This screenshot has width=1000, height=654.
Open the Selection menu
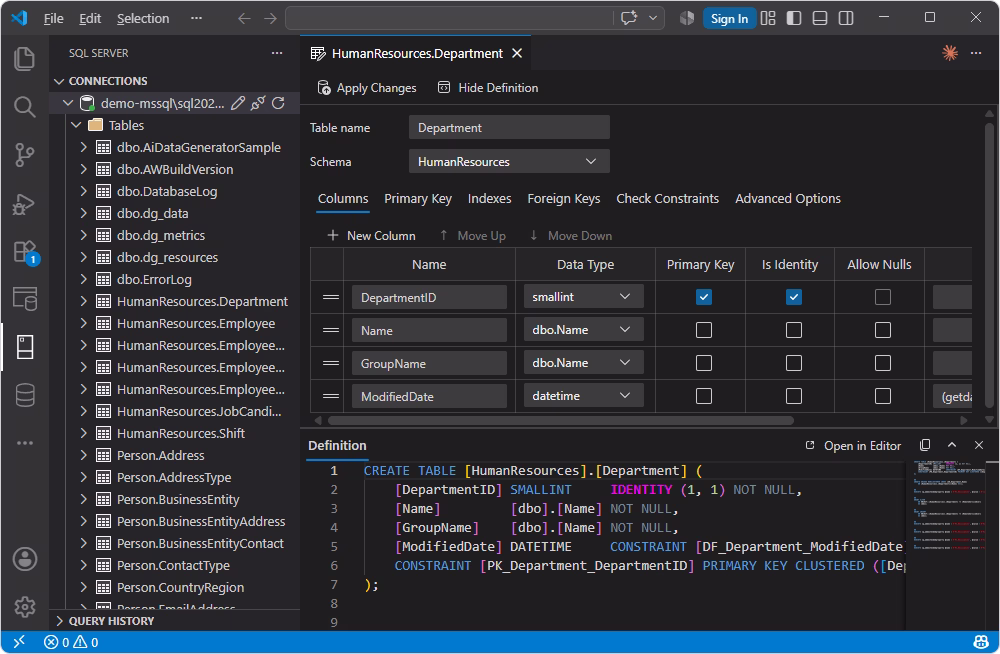coord(143,19)
